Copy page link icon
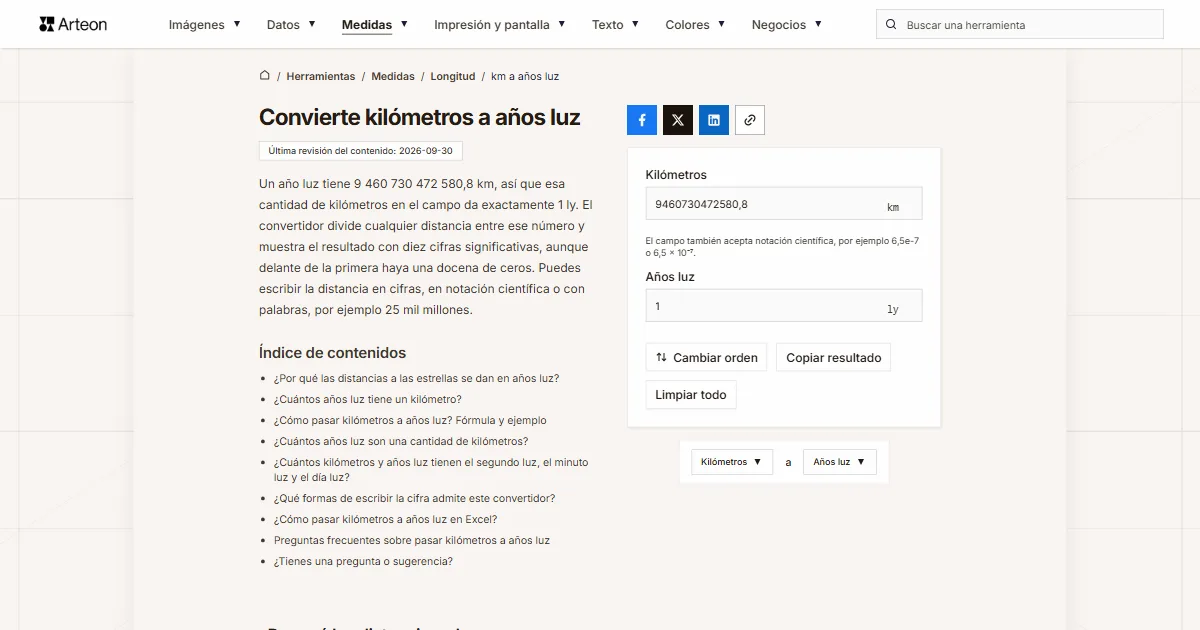The height and width of the screenshot is (630, 1200). point(750,120)
